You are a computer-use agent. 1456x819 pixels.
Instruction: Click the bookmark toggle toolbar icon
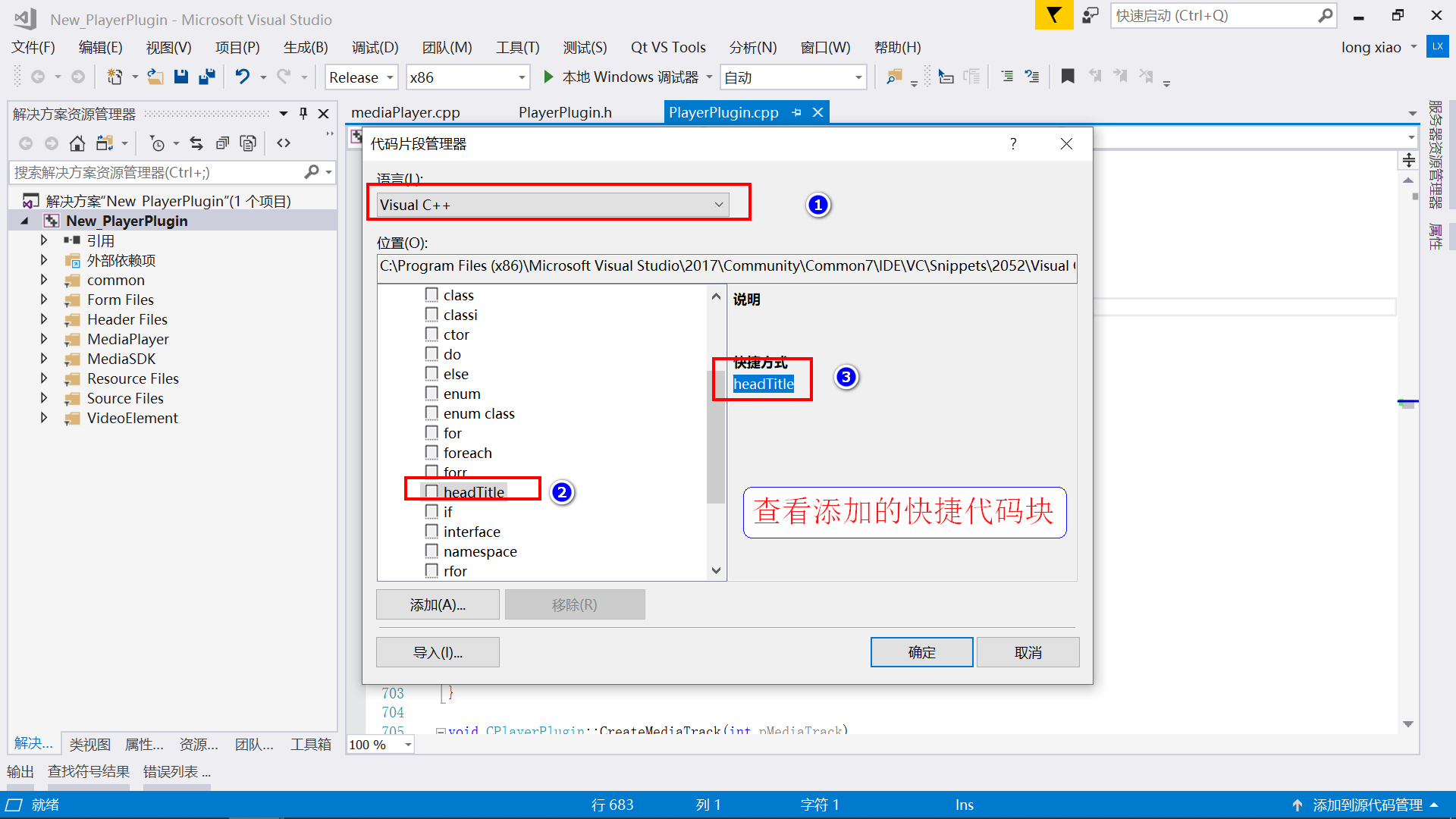[1068, 77]
